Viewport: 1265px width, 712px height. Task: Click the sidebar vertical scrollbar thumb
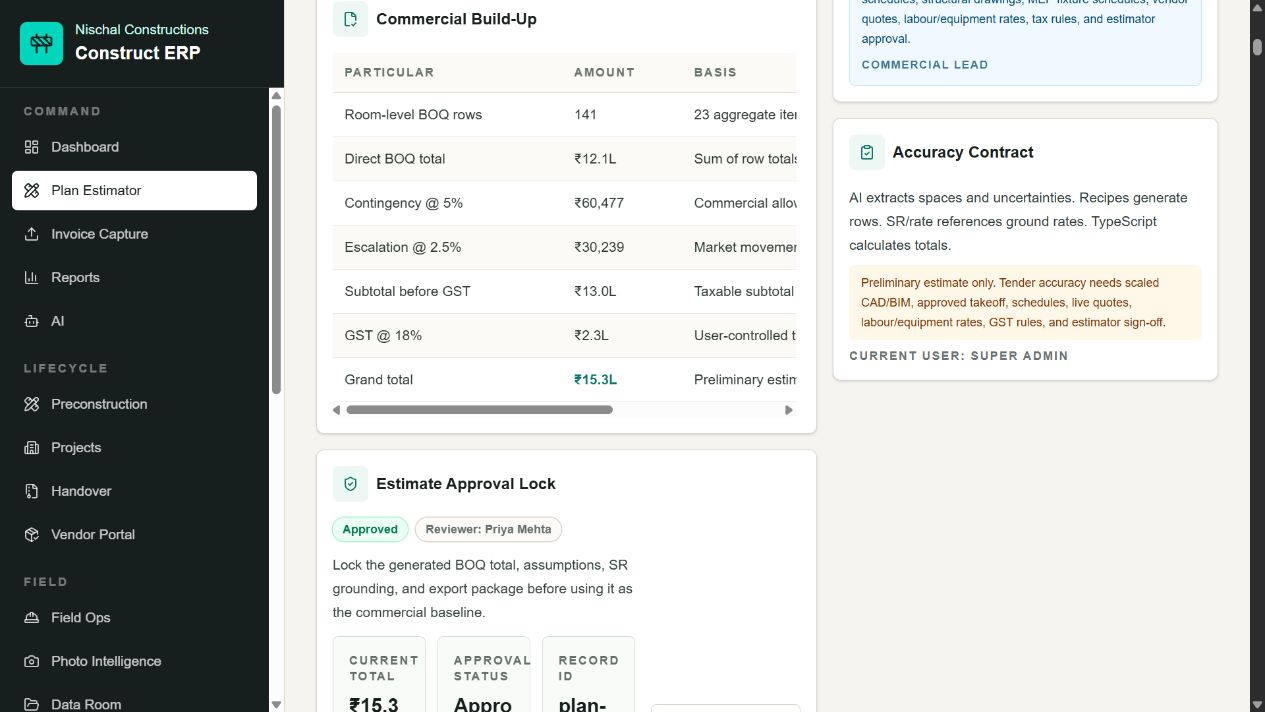pos(277,249)
